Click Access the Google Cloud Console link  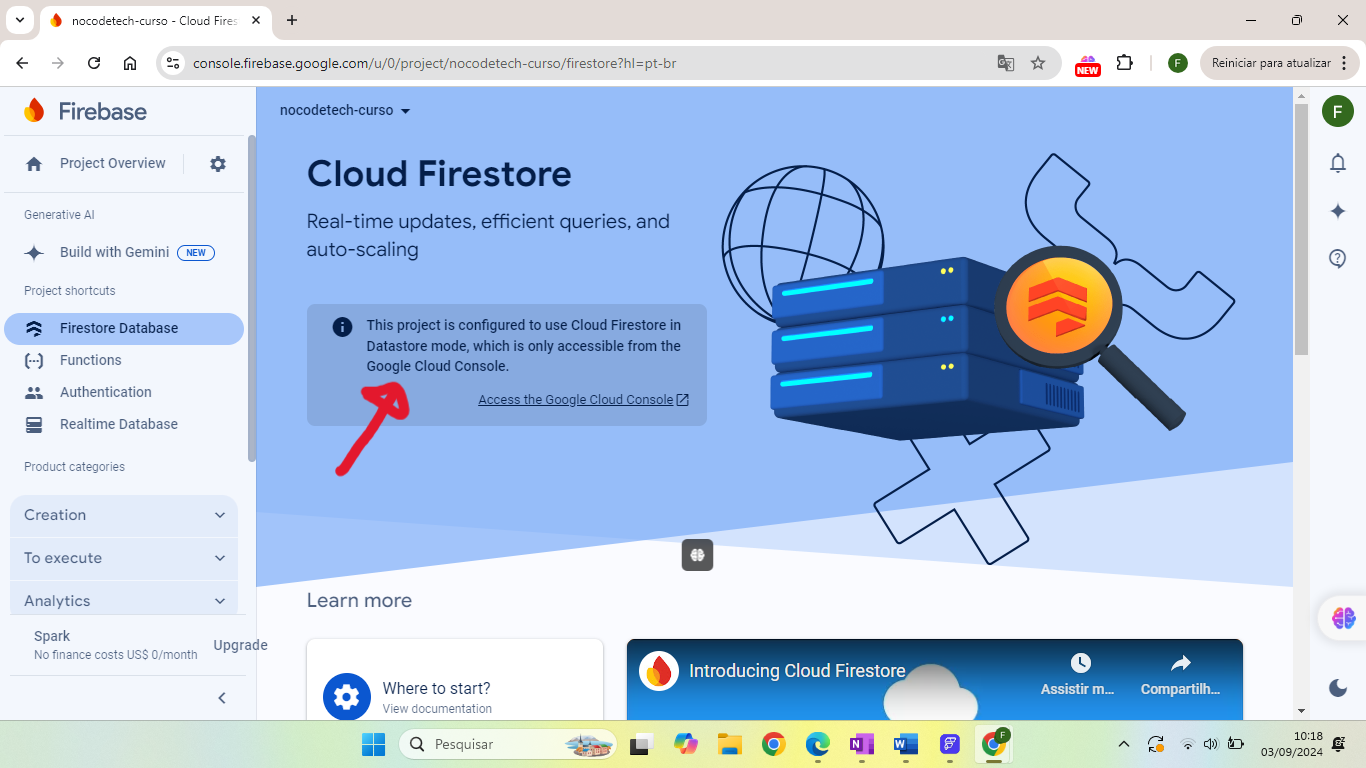point(583,400)
